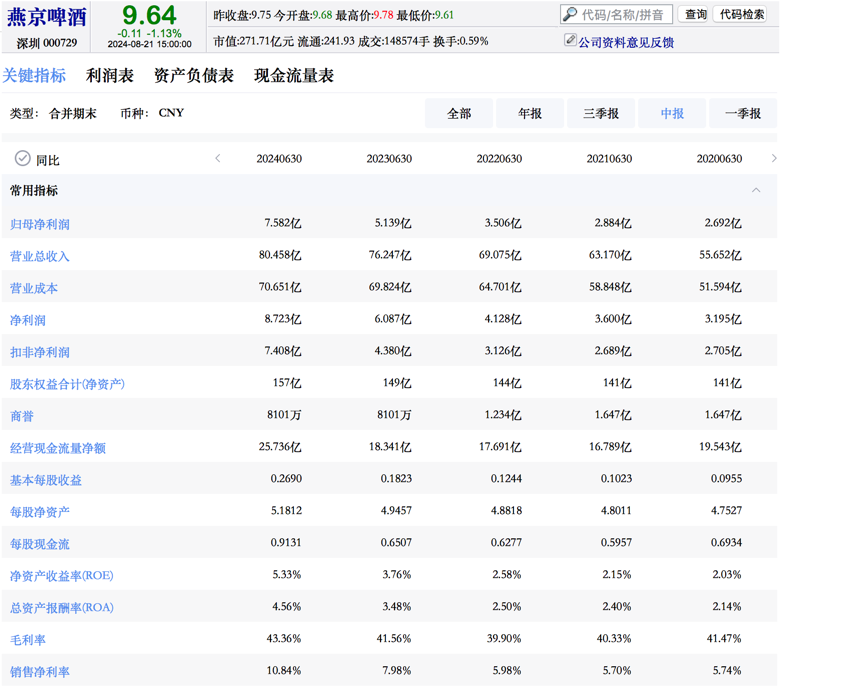The image size is (864, 687).
Task: Toggle the 同比 checkmark option
Action: pos(22,159)
